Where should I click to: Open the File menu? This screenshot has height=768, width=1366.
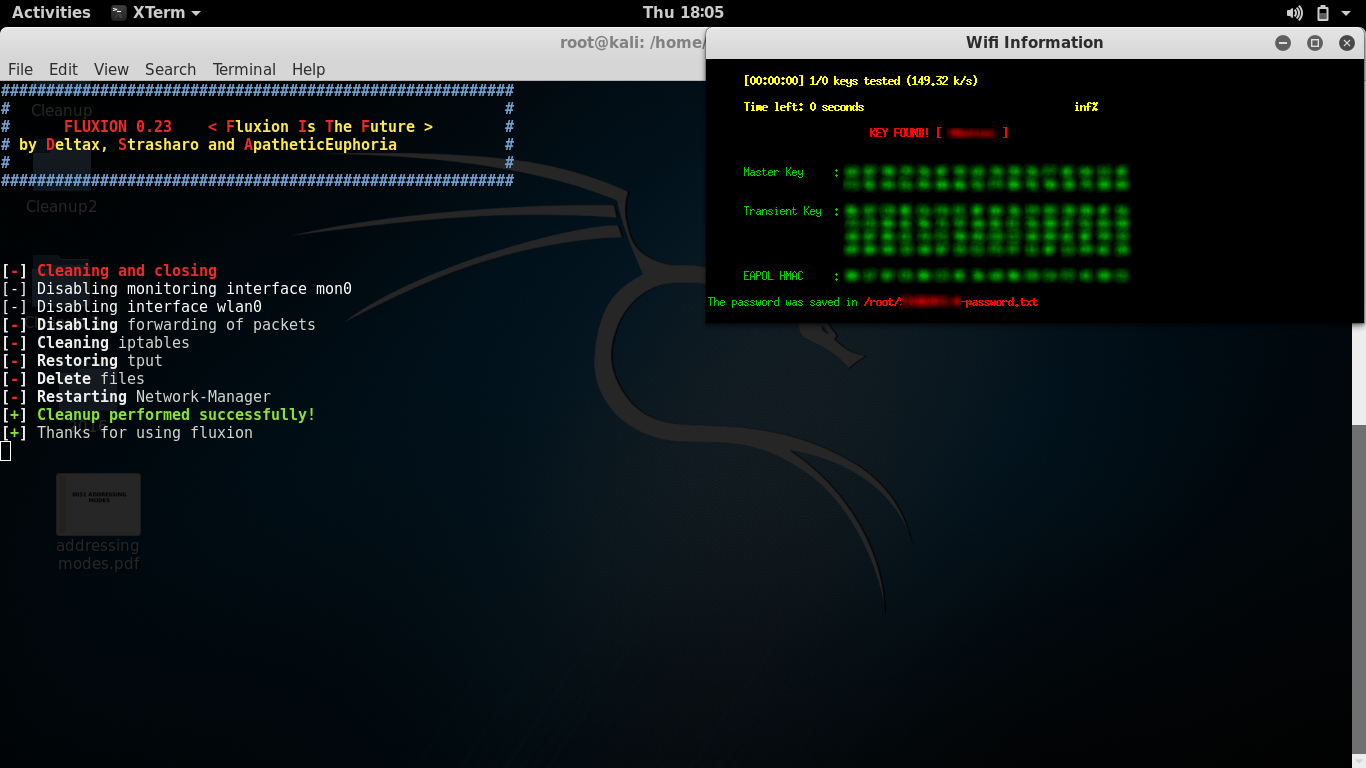[x=20, y=69]
